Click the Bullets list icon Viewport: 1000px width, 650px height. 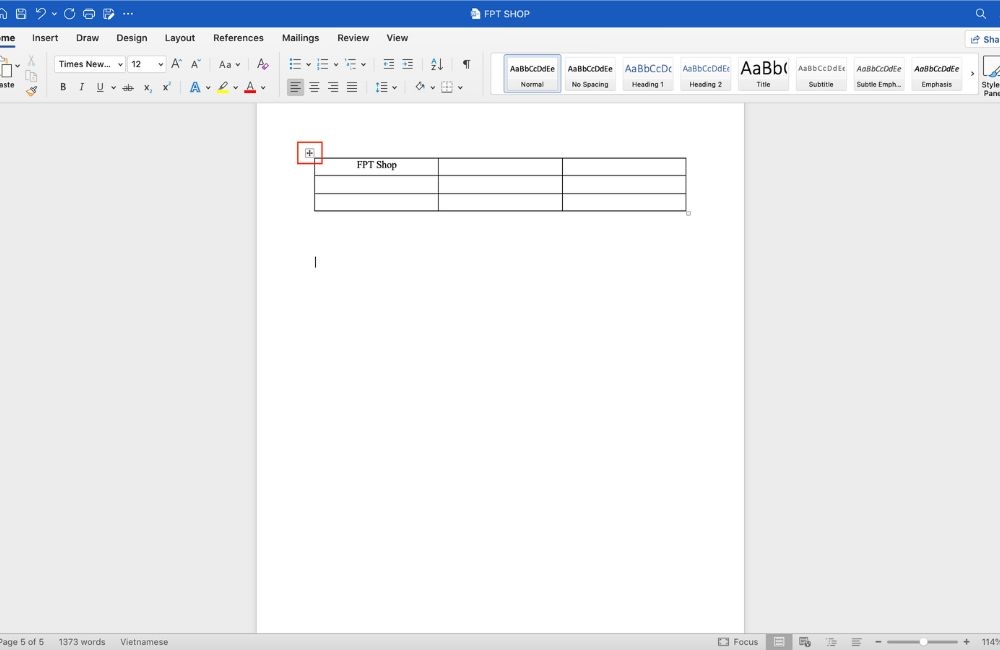(x=295, y=64)
